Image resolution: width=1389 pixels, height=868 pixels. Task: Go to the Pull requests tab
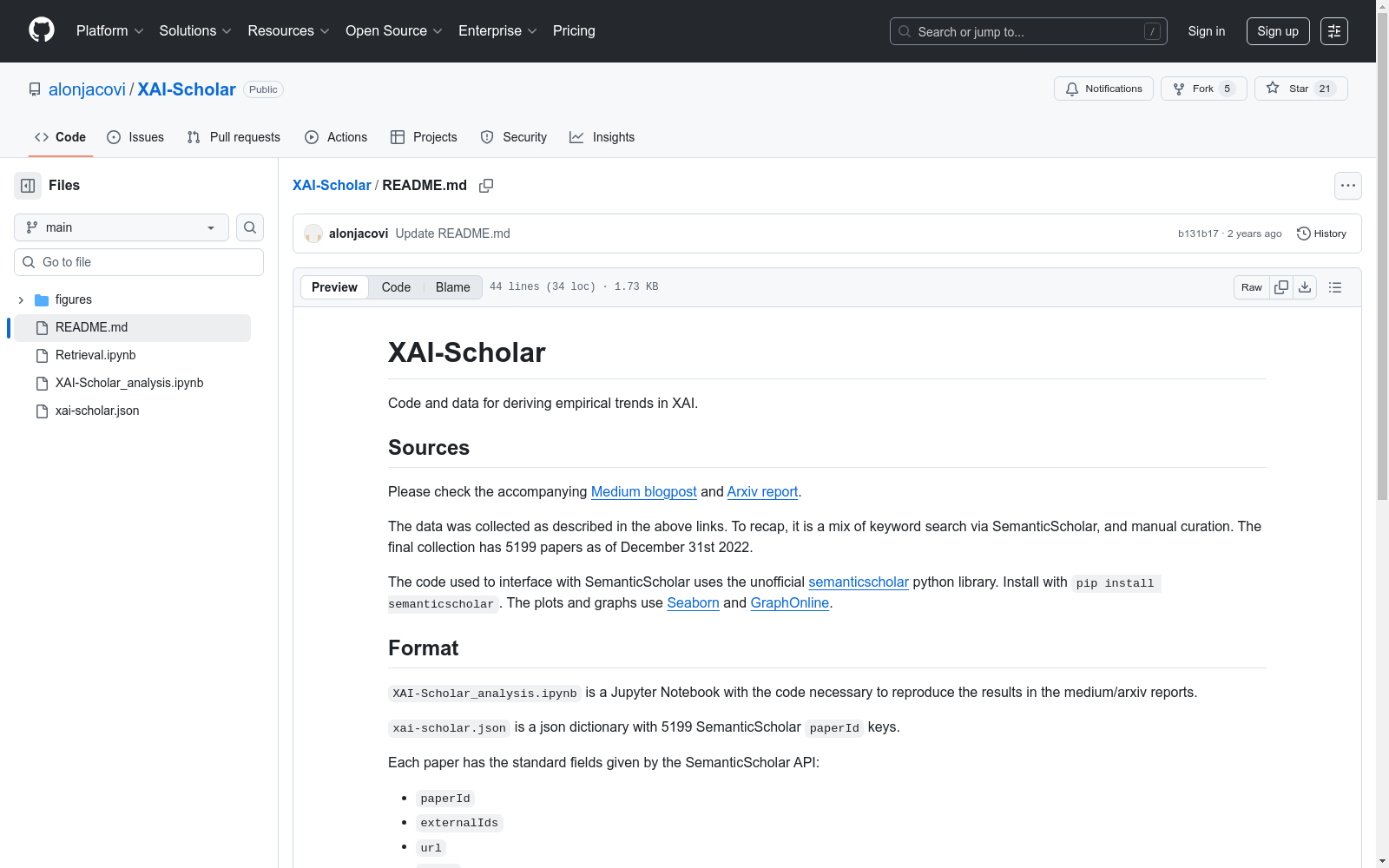coord(234,137)
